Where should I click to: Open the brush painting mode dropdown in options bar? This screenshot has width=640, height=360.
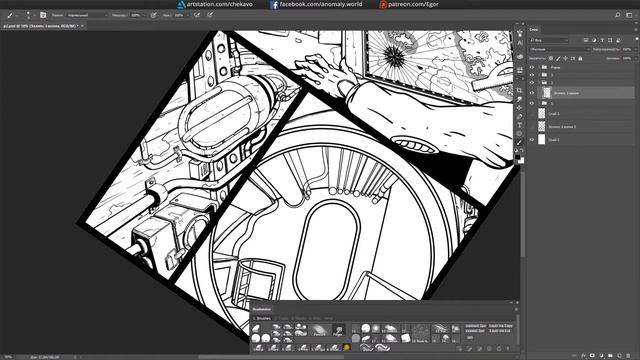click(87, 15)
